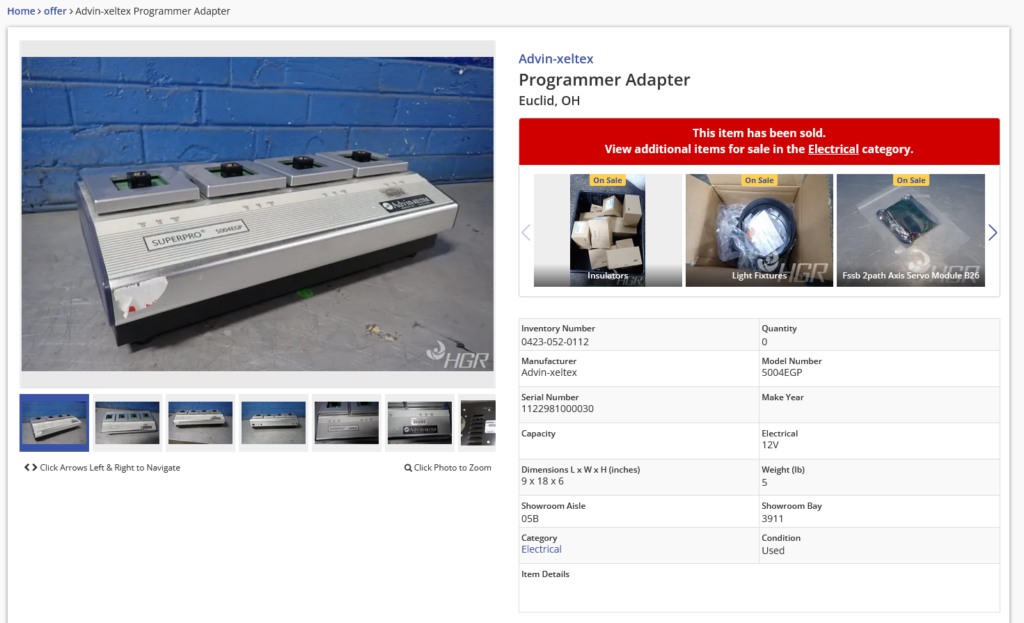
Task: Open the Home breadcrumb link
Action: (x=21, y=11)
